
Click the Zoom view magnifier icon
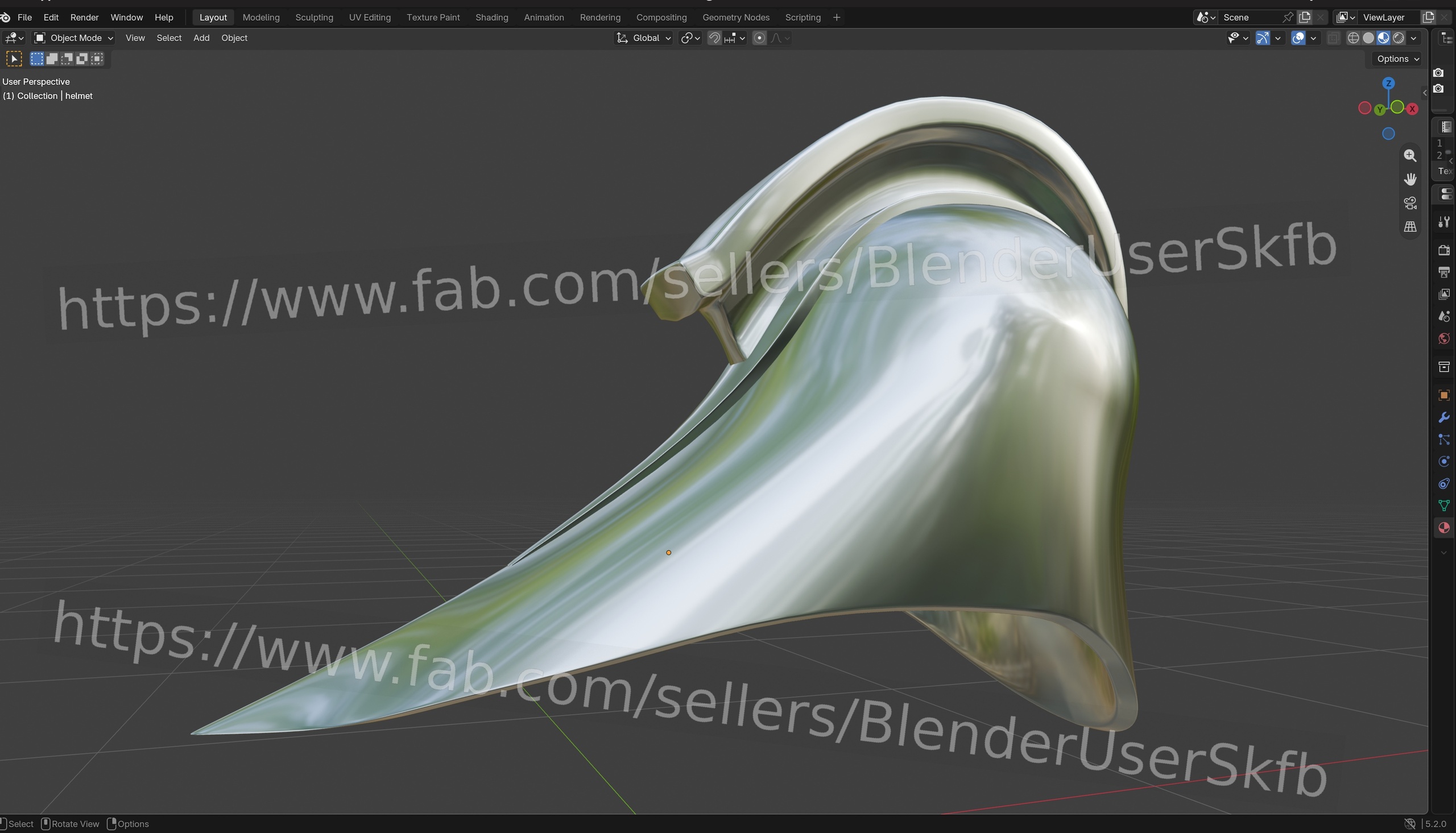coord(1410,156)
